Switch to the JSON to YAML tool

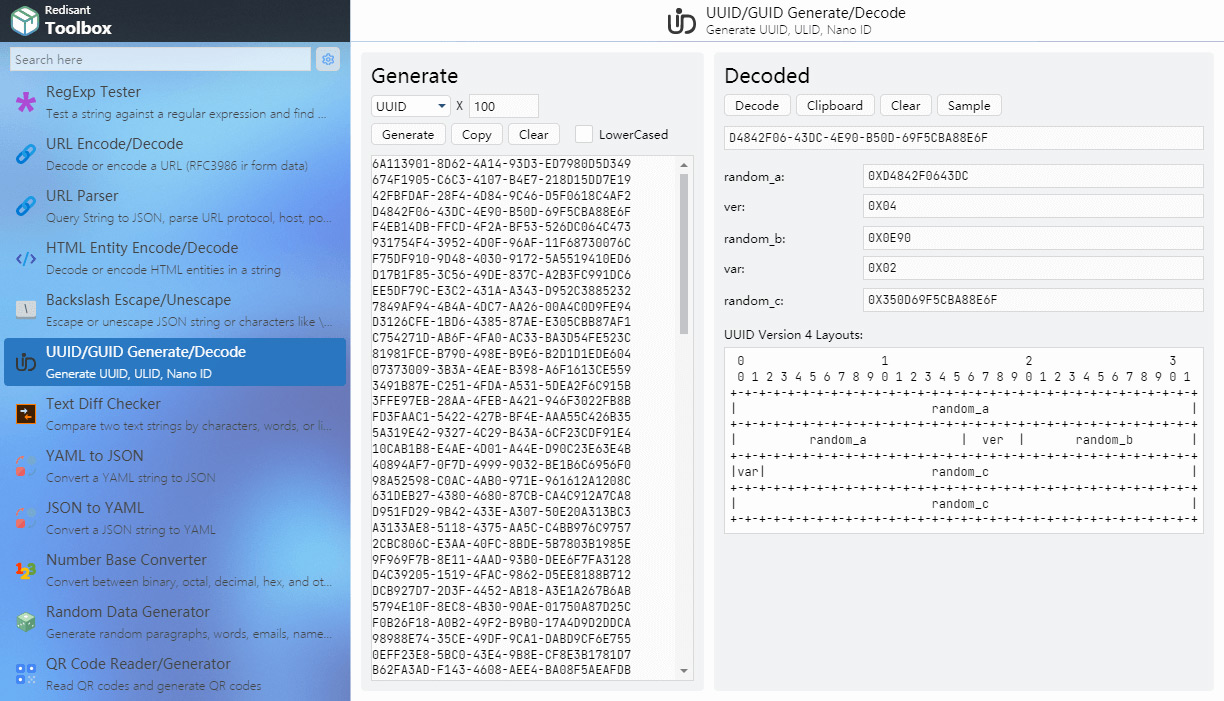[175, 518]
